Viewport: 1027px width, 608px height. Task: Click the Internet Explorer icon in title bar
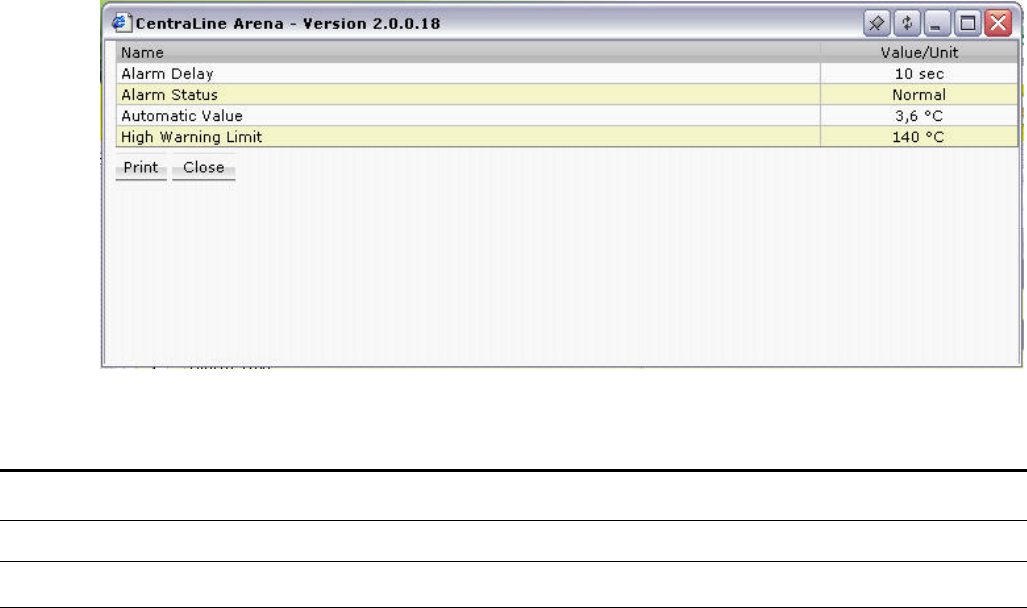(121, 23)
